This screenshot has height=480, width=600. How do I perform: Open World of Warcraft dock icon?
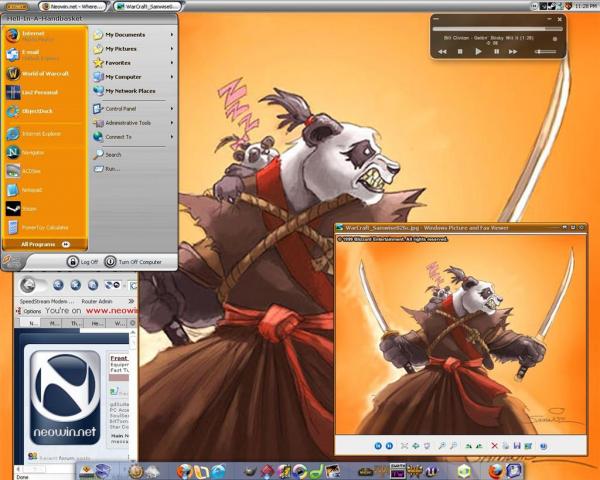tap(366, 471)
